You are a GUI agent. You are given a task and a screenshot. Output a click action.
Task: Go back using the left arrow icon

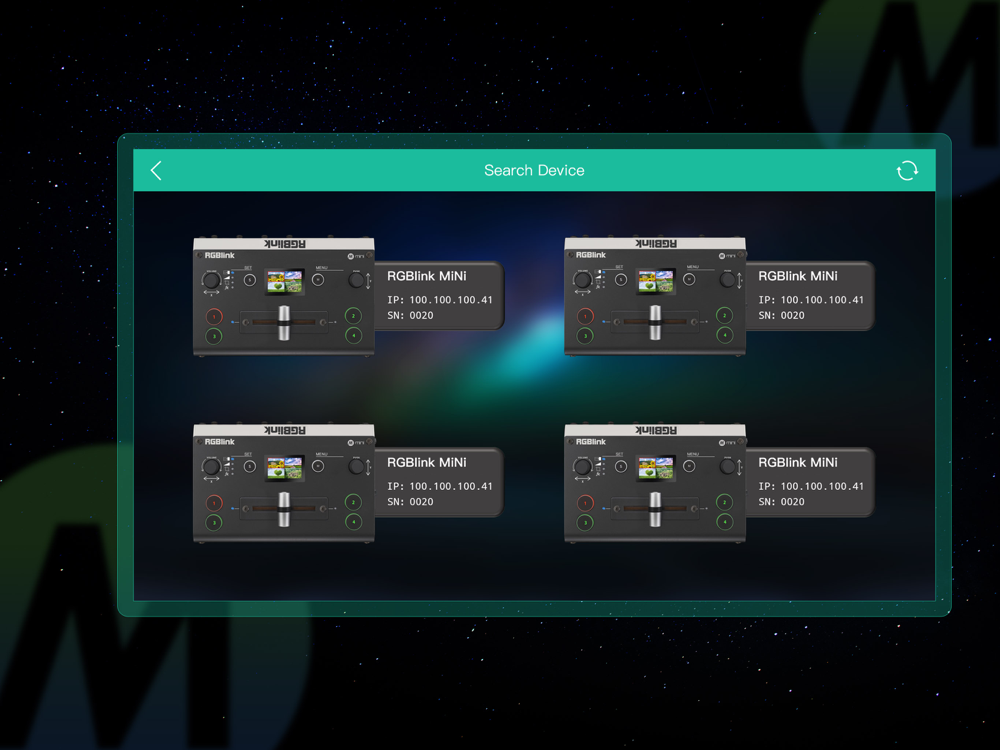(156, 170)
